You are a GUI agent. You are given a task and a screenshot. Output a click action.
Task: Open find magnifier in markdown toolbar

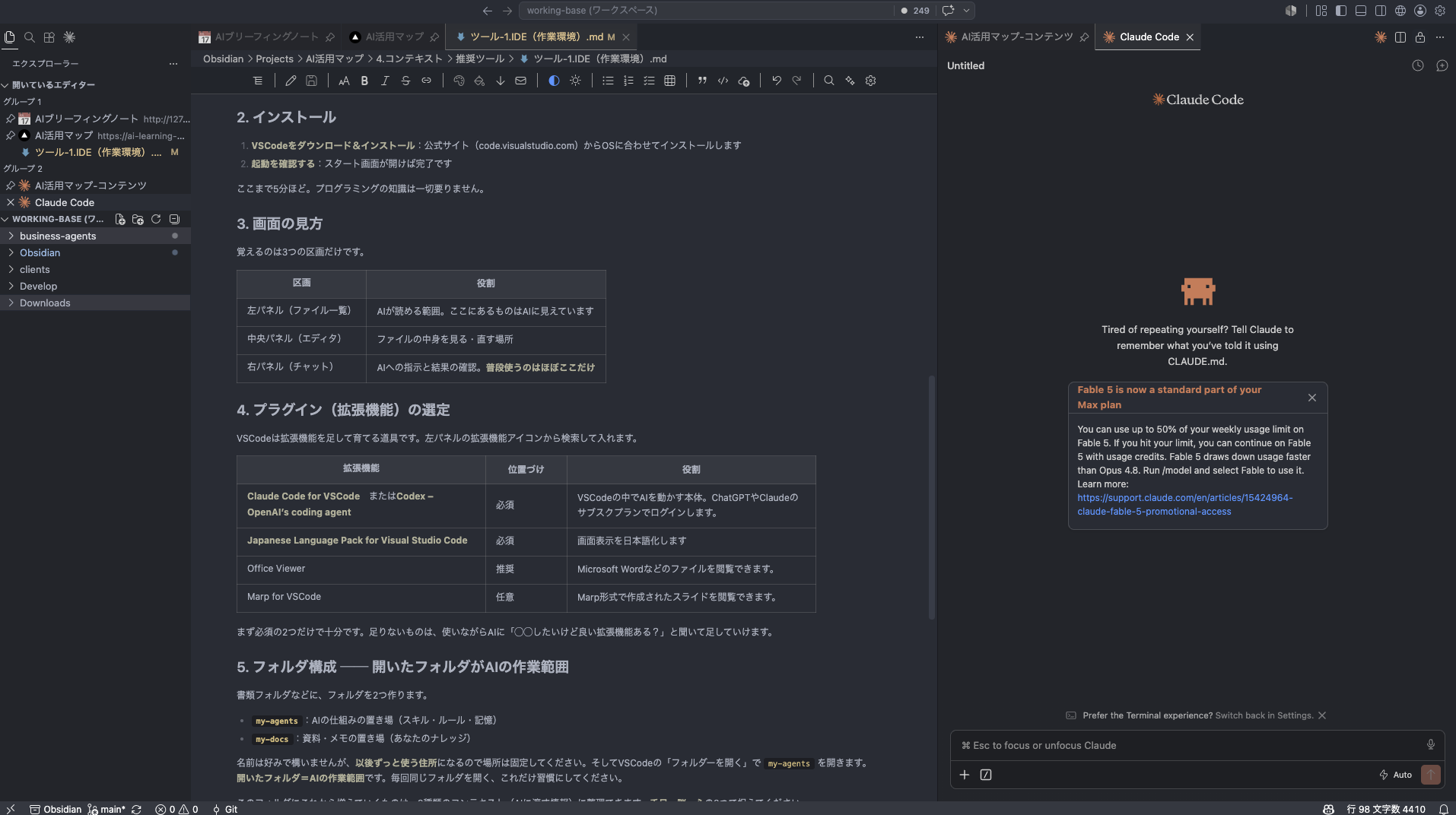tap(829, 81)
